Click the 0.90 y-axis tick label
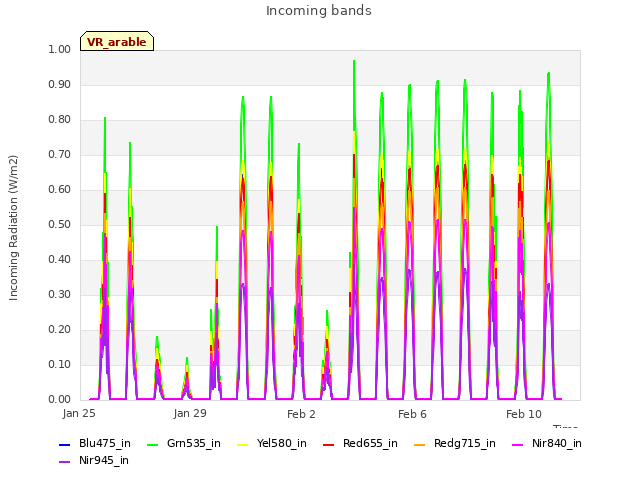This screenshot has width=640, height=480. coord(60,84)
